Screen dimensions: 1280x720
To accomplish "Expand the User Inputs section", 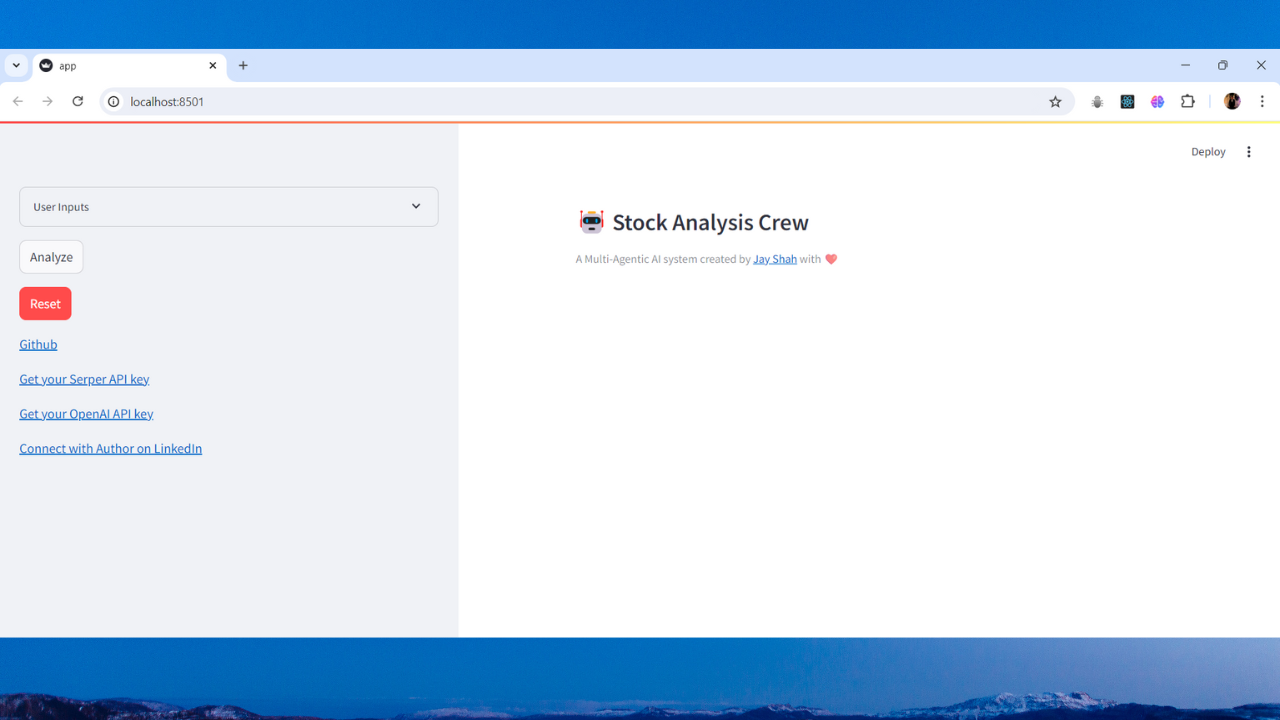I will (229, 207).
